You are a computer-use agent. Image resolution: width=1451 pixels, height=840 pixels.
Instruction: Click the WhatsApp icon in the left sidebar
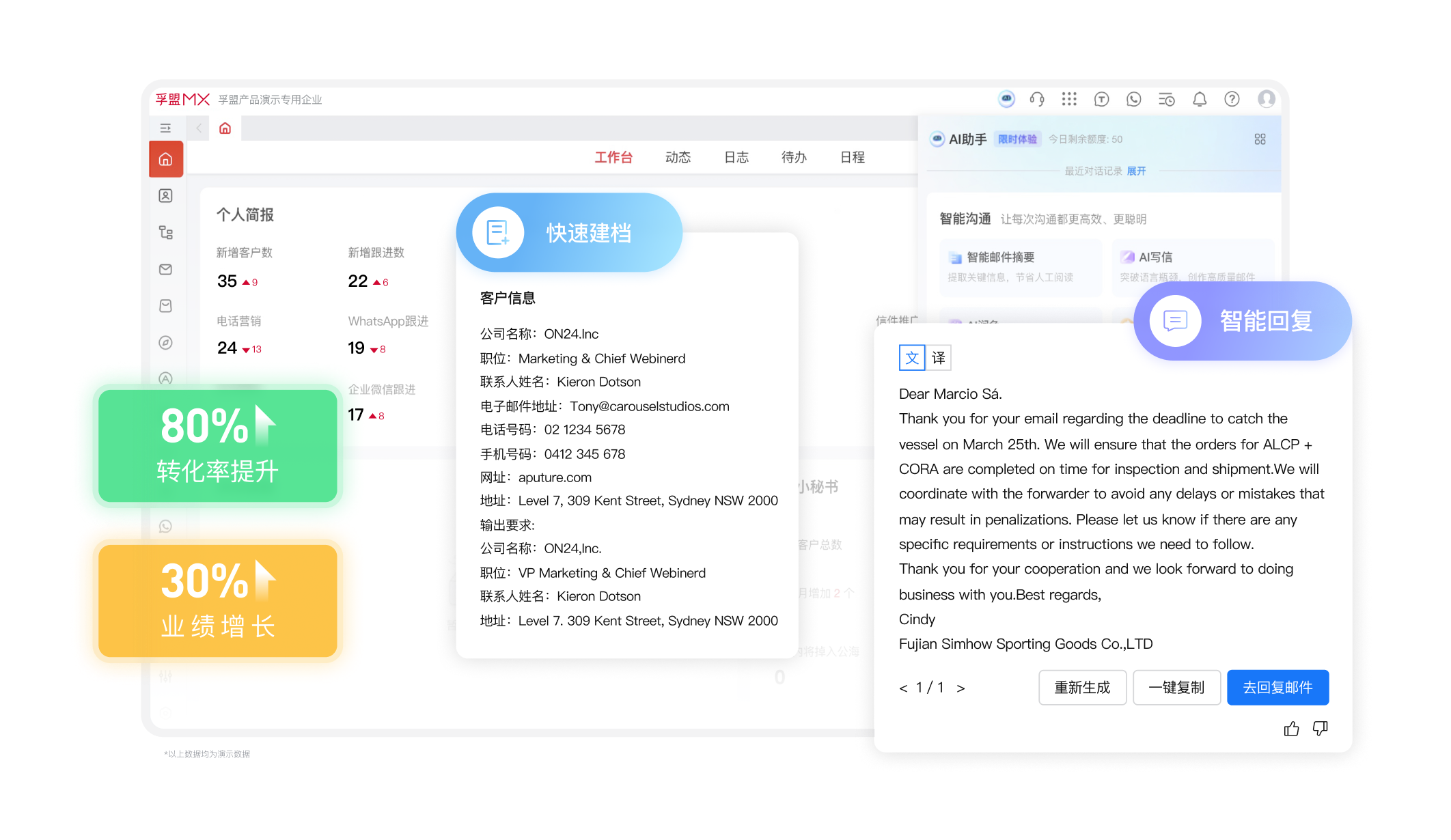(x=165, y=526)
